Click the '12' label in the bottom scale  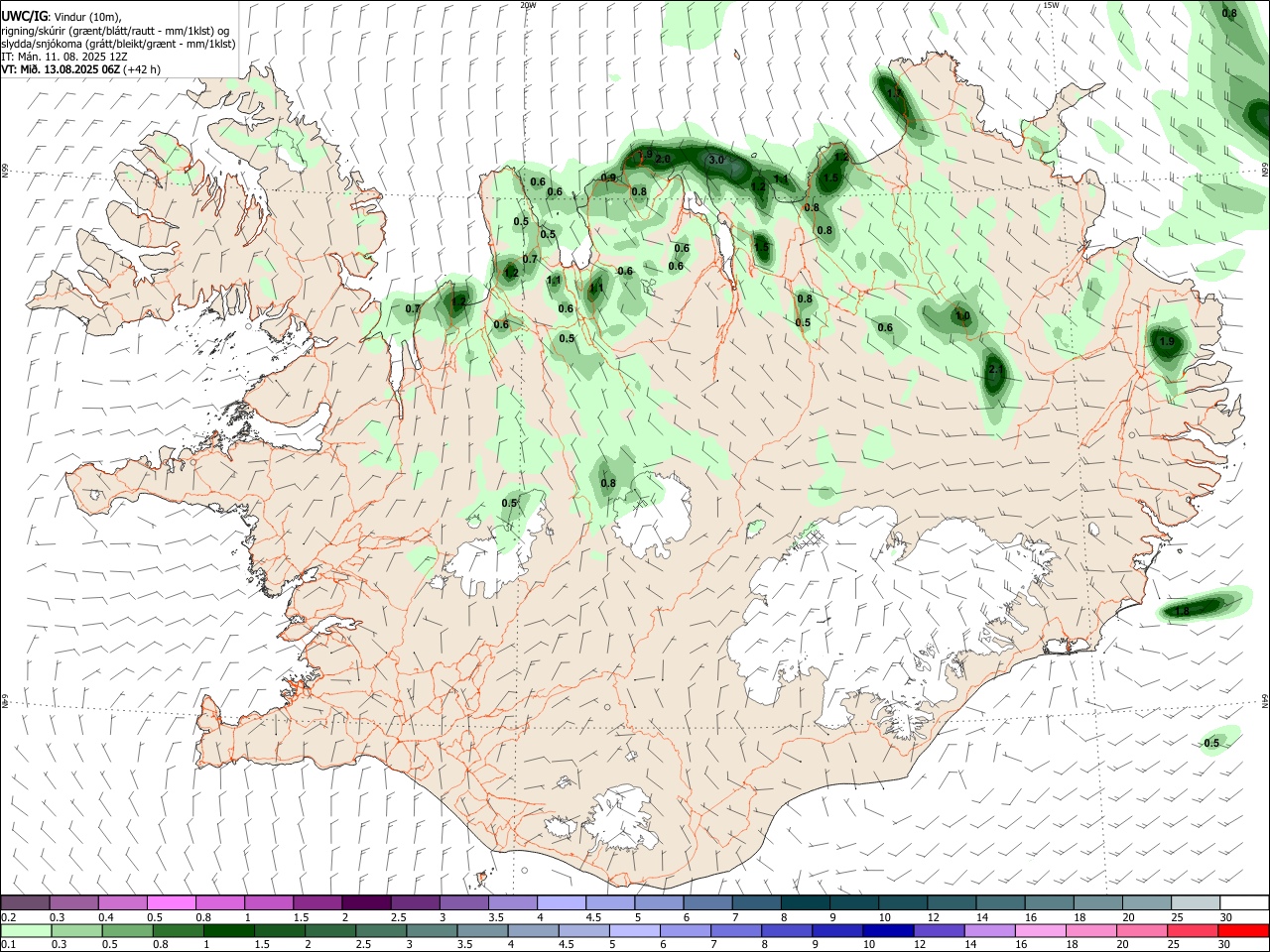[921, 945]
